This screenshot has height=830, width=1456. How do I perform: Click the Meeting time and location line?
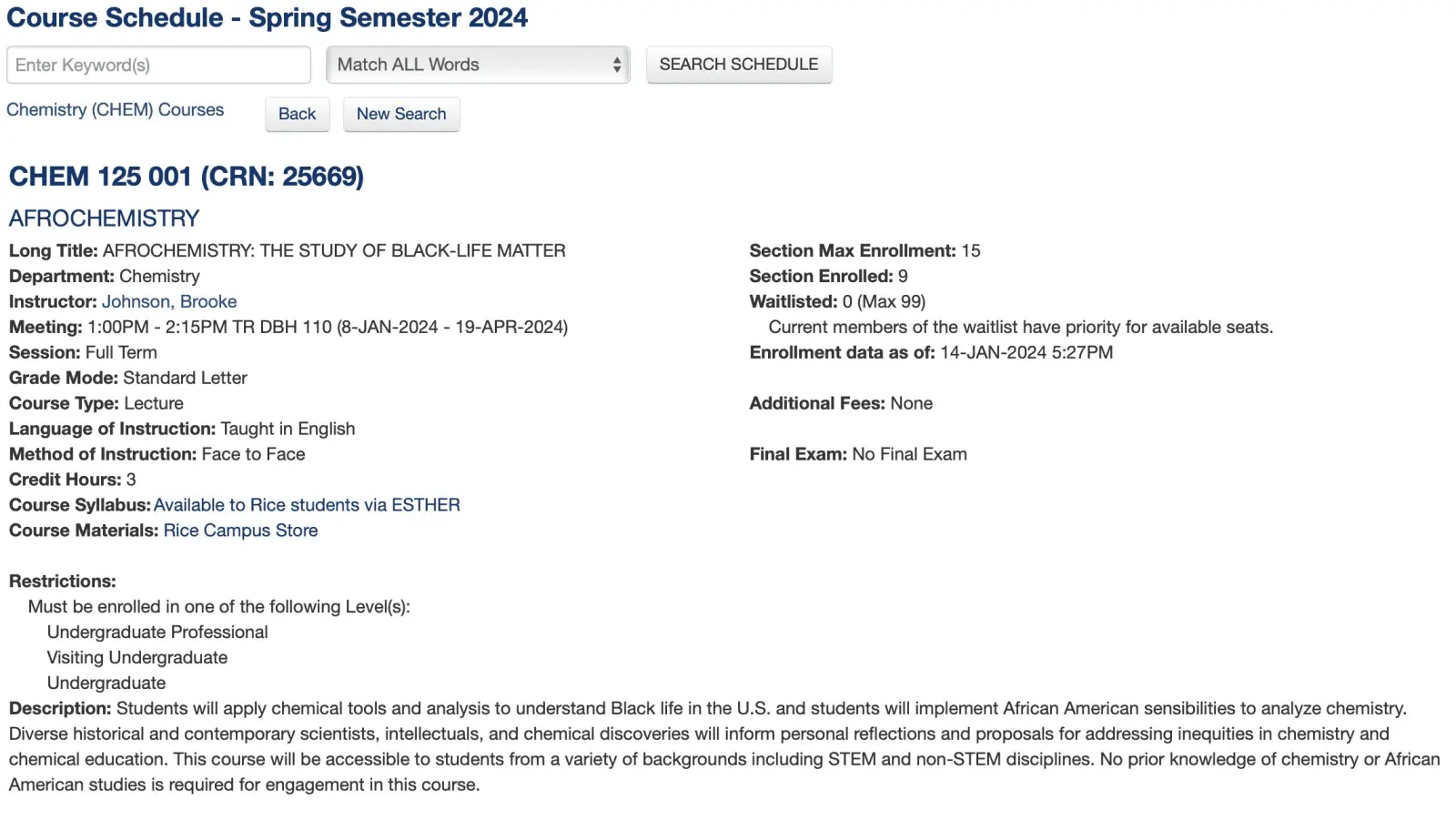click(x=288, y=328)
